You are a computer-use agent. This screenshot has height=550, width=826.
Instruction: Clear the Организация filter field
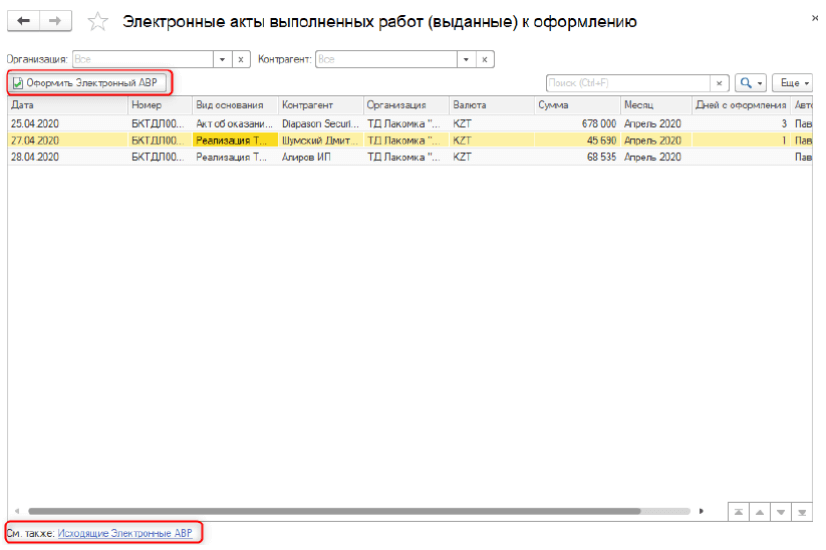[x=241, y=60]
